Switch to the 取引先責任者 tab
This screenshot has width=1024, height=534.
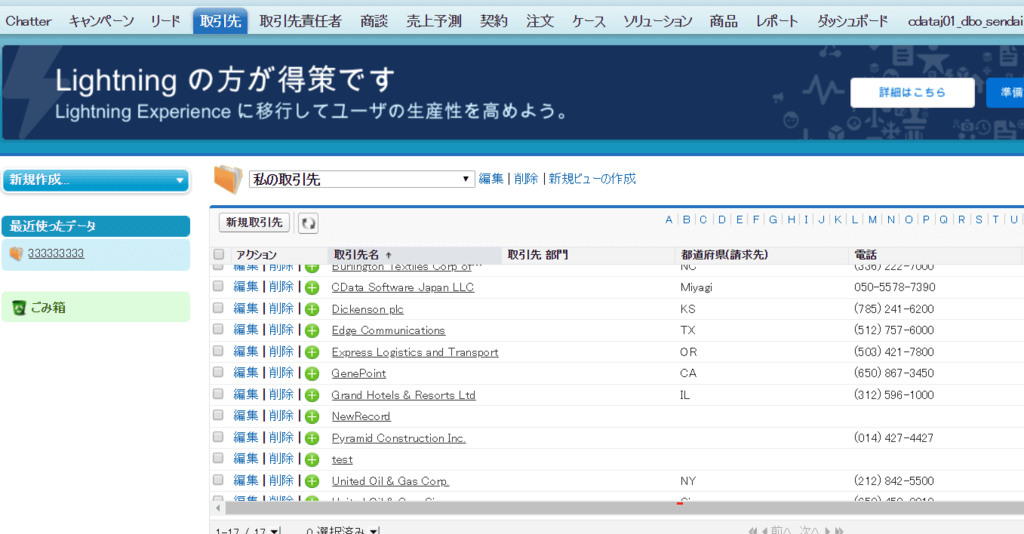click(300, 21)
